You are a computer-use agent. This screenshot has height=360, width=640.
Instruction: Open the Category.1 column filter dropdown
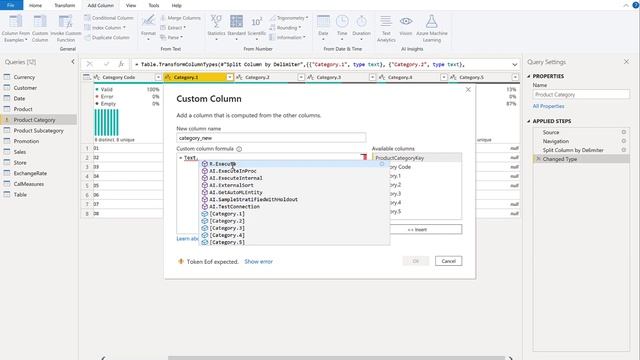(230, 77)
